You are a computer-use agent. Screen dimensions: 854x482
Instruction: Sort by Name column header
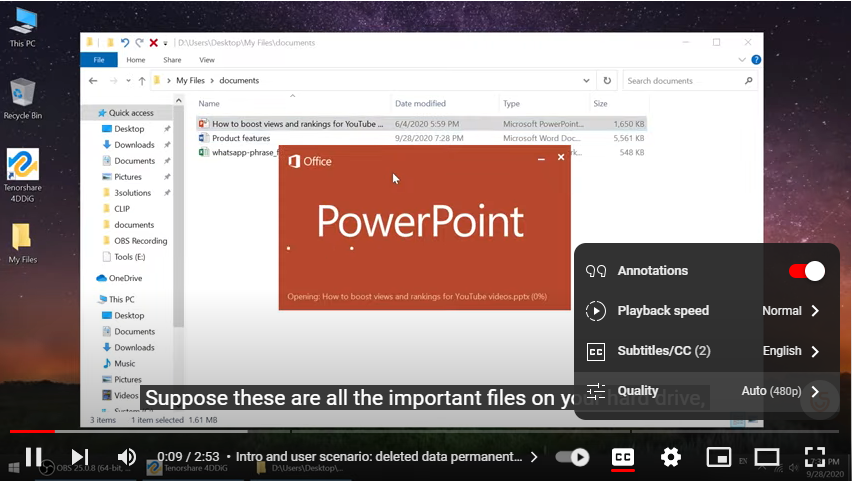click(x=209, y=103)
